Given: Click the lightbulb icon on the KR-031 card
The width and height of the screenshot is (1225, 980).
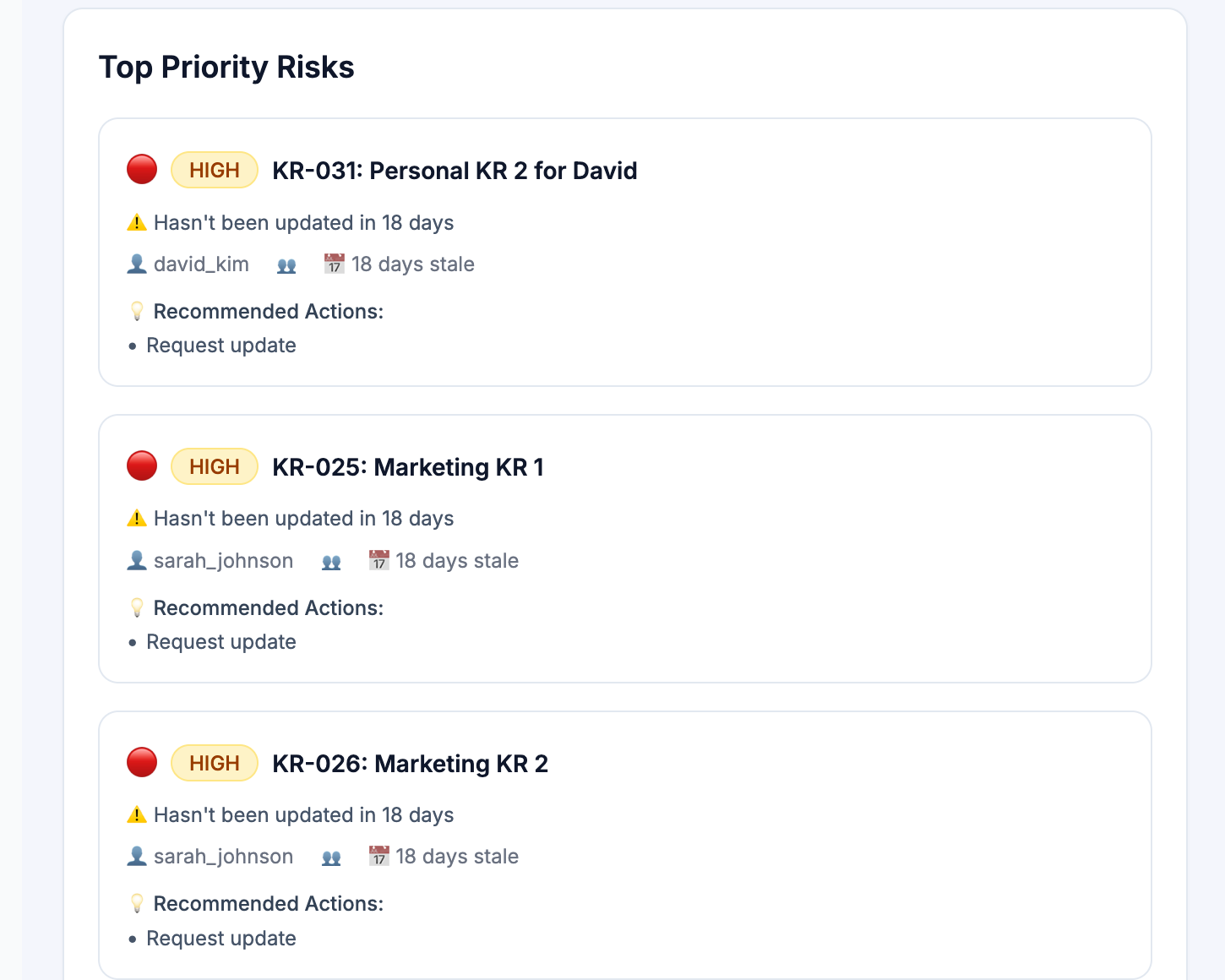Looking at the screenshot, I should pyautogui.click(x=138, y=311).
